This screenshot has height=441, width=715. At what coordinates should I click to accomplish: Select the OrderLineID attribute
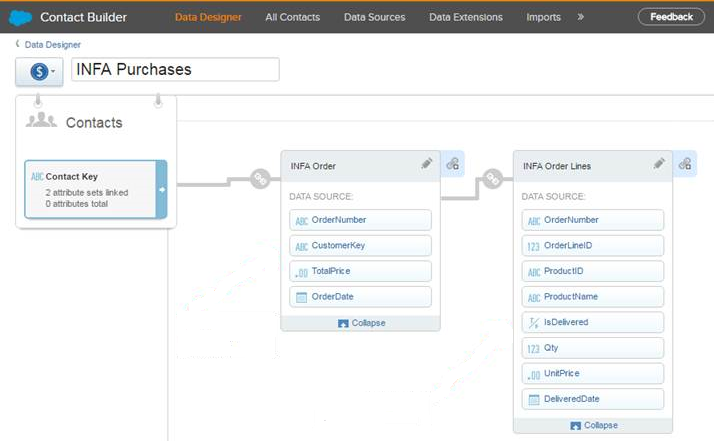coord(593,246)
